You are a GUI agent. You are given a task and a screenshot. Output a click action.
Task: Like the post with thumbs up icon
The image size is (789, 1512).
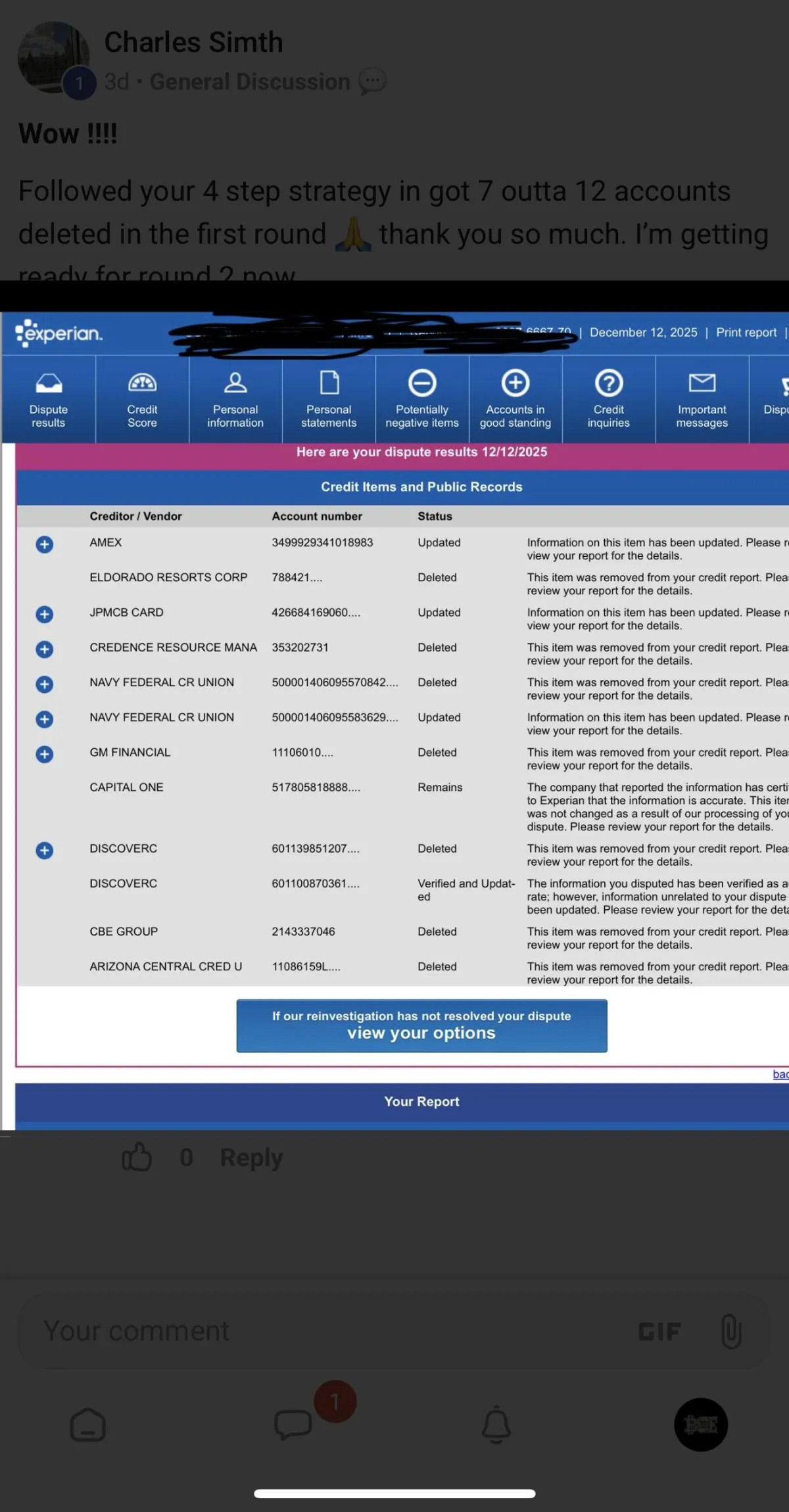(x=137, y=1158)
